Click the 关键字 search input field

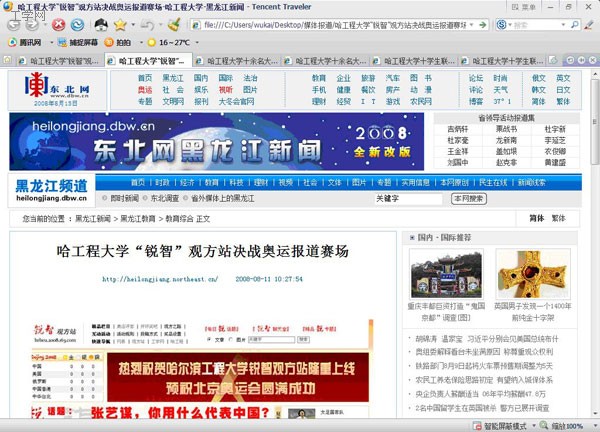(x=408, y=198)
